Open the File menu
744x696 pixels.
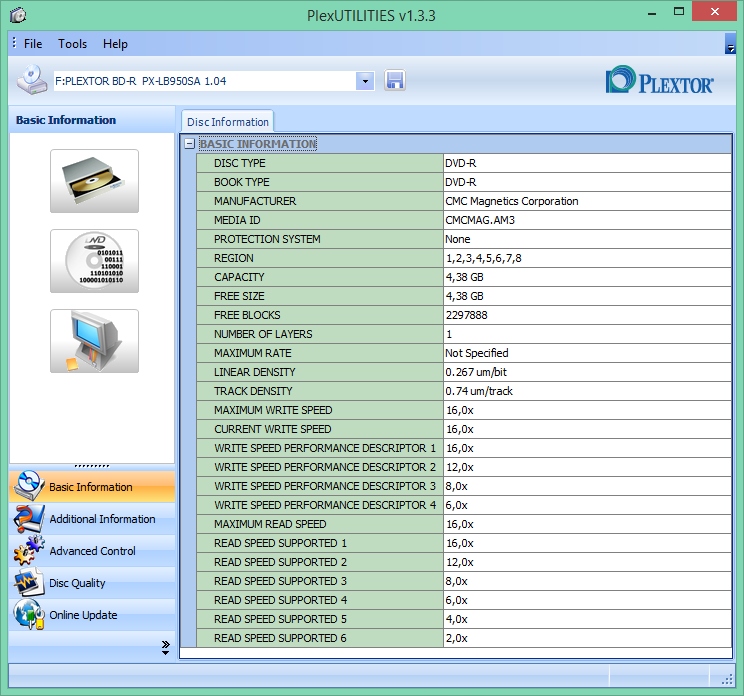[33, 44]
